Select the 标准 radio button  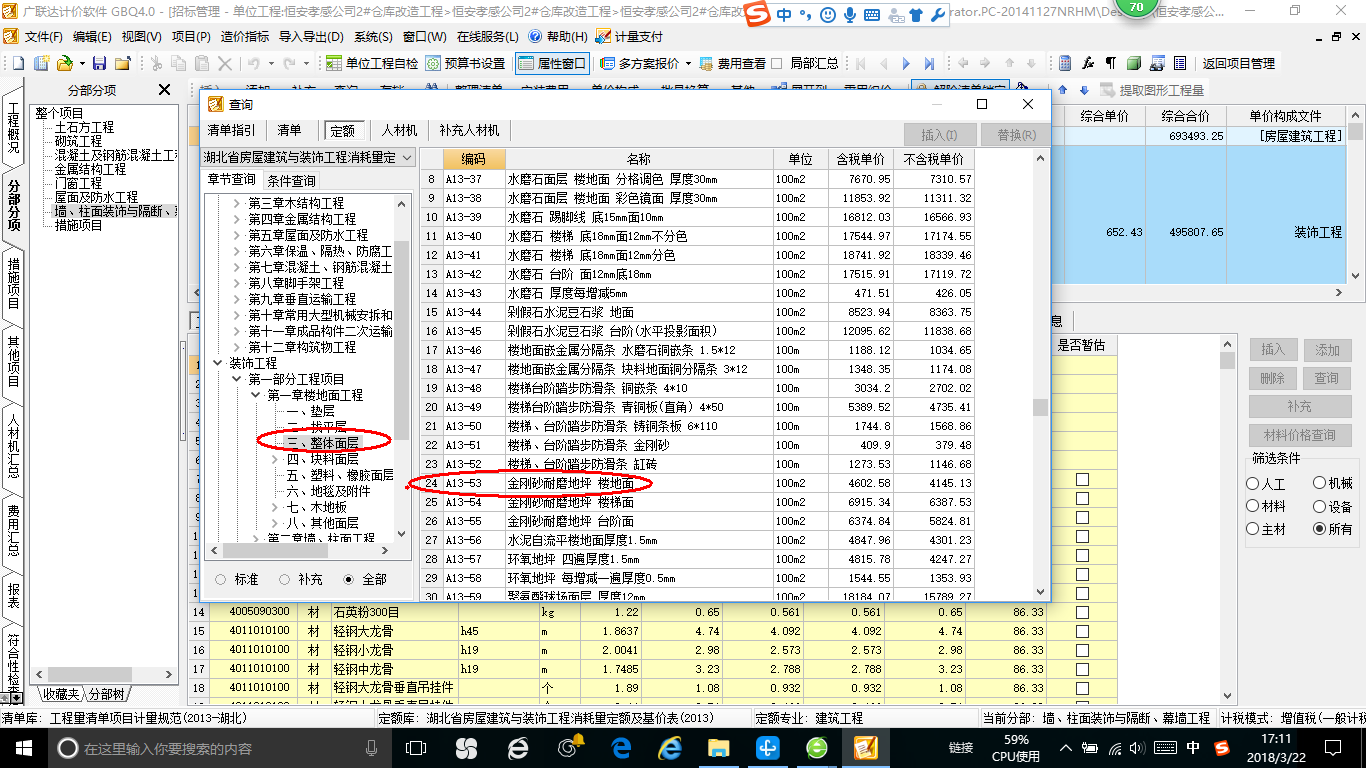tap(221, 579)
